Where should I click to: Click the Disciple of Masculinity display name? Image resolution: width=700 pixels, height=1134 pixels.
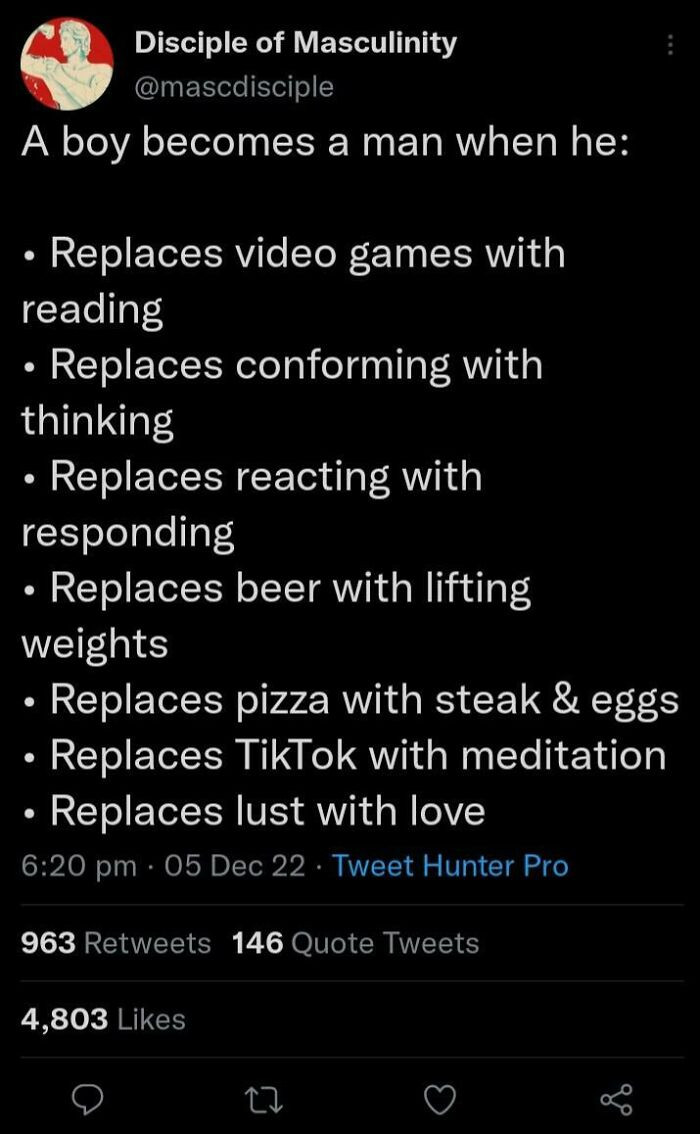pos(295,42)
